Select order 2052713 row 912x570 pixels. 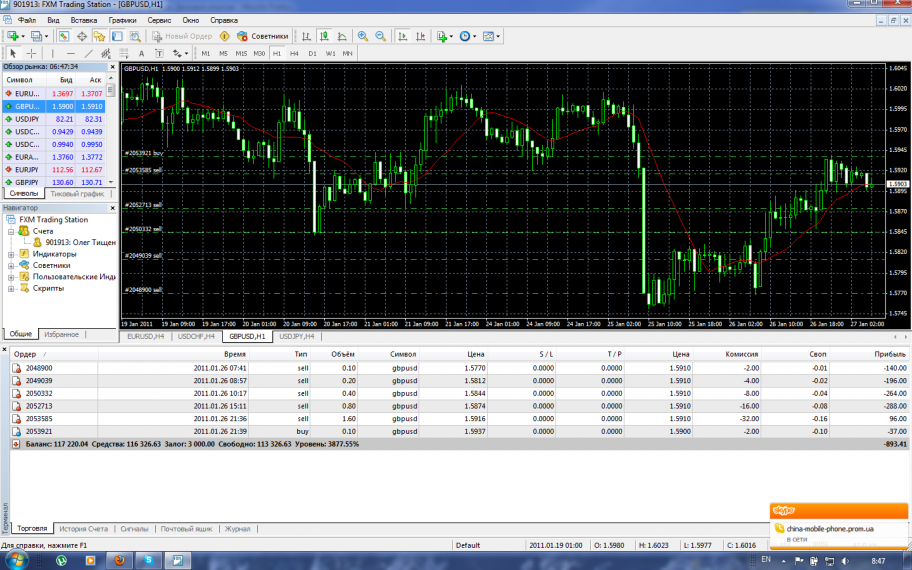click(x=459, y=406)
